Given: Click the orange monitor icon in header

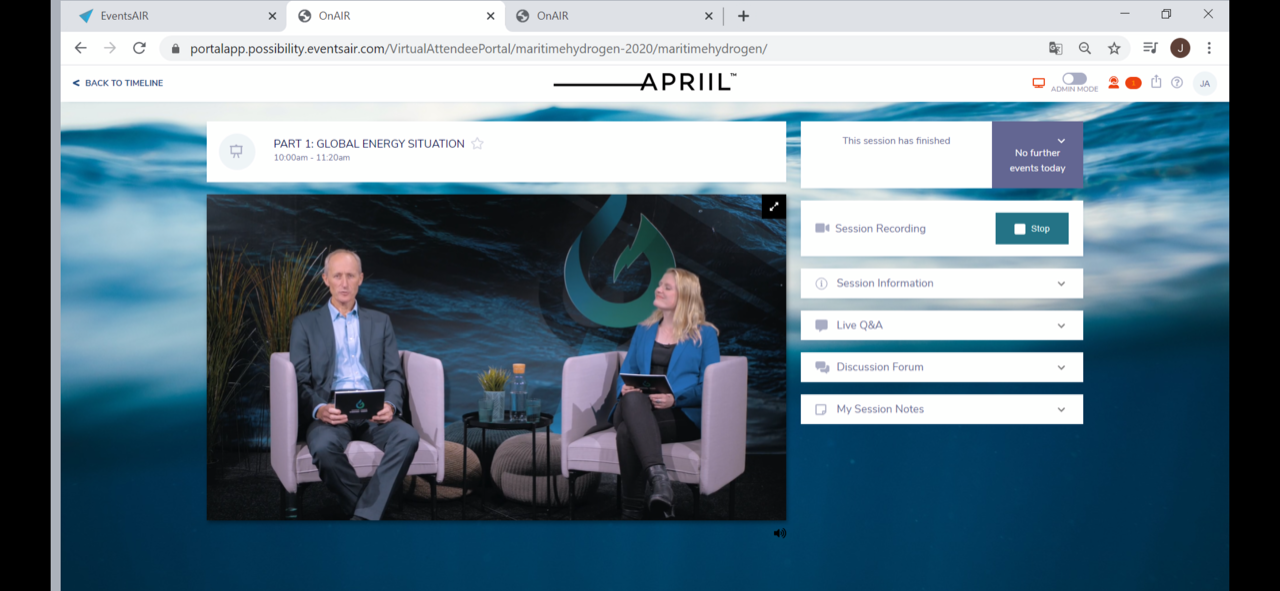Looking at the screenshot, I should (1038, 83).
